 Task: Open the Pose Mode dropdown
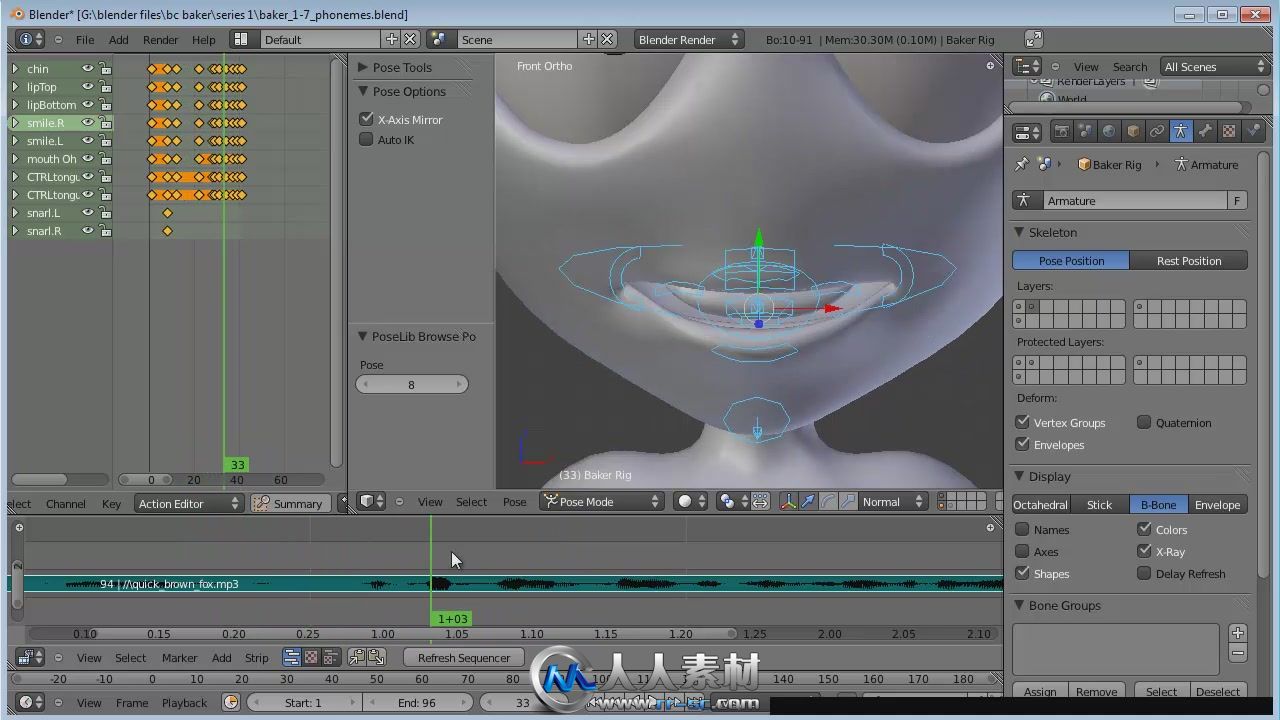pyautogui.click(x=601, y=502)
